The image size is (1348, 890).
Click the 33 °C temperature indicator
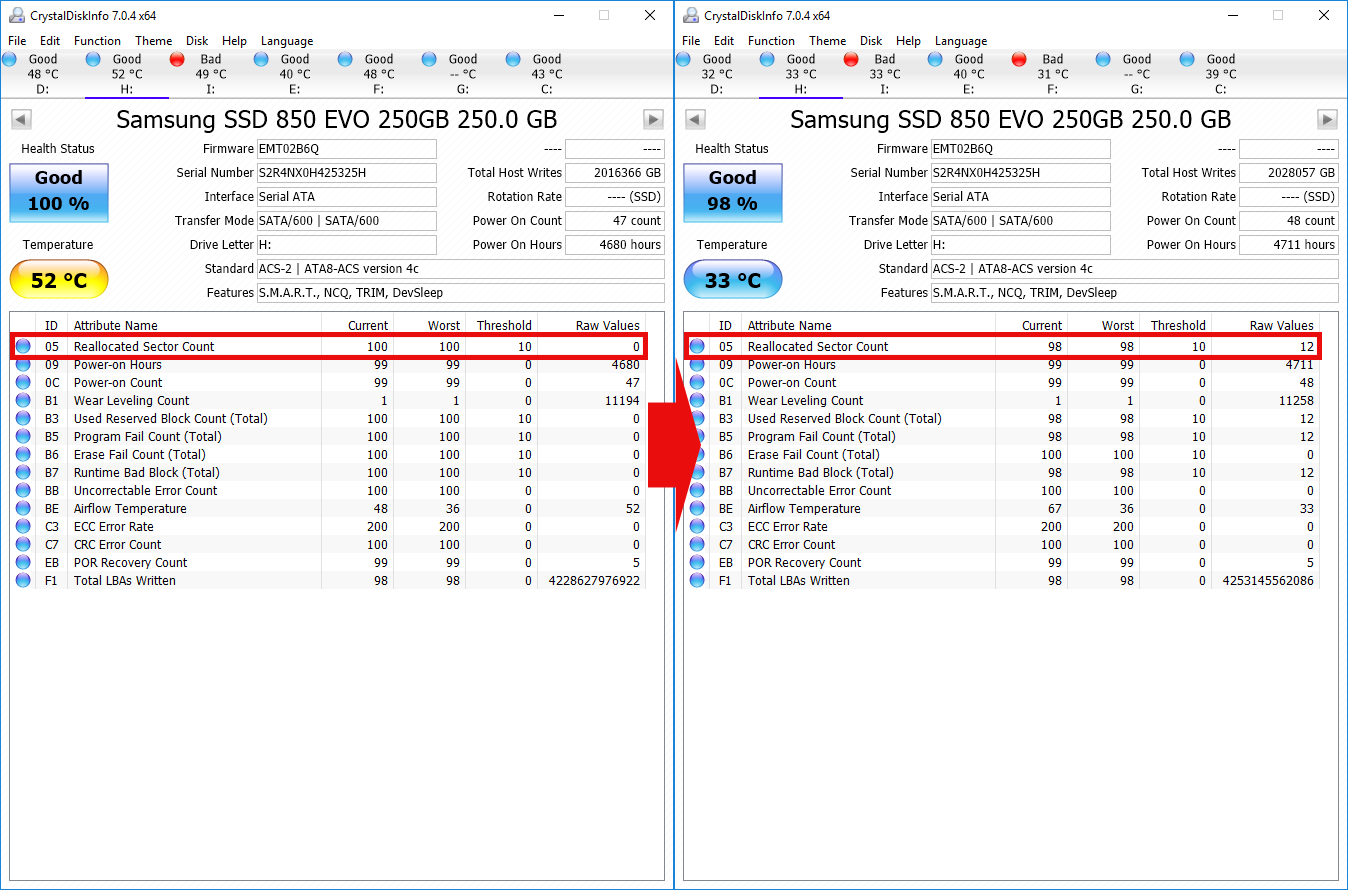tap(733, 280)
